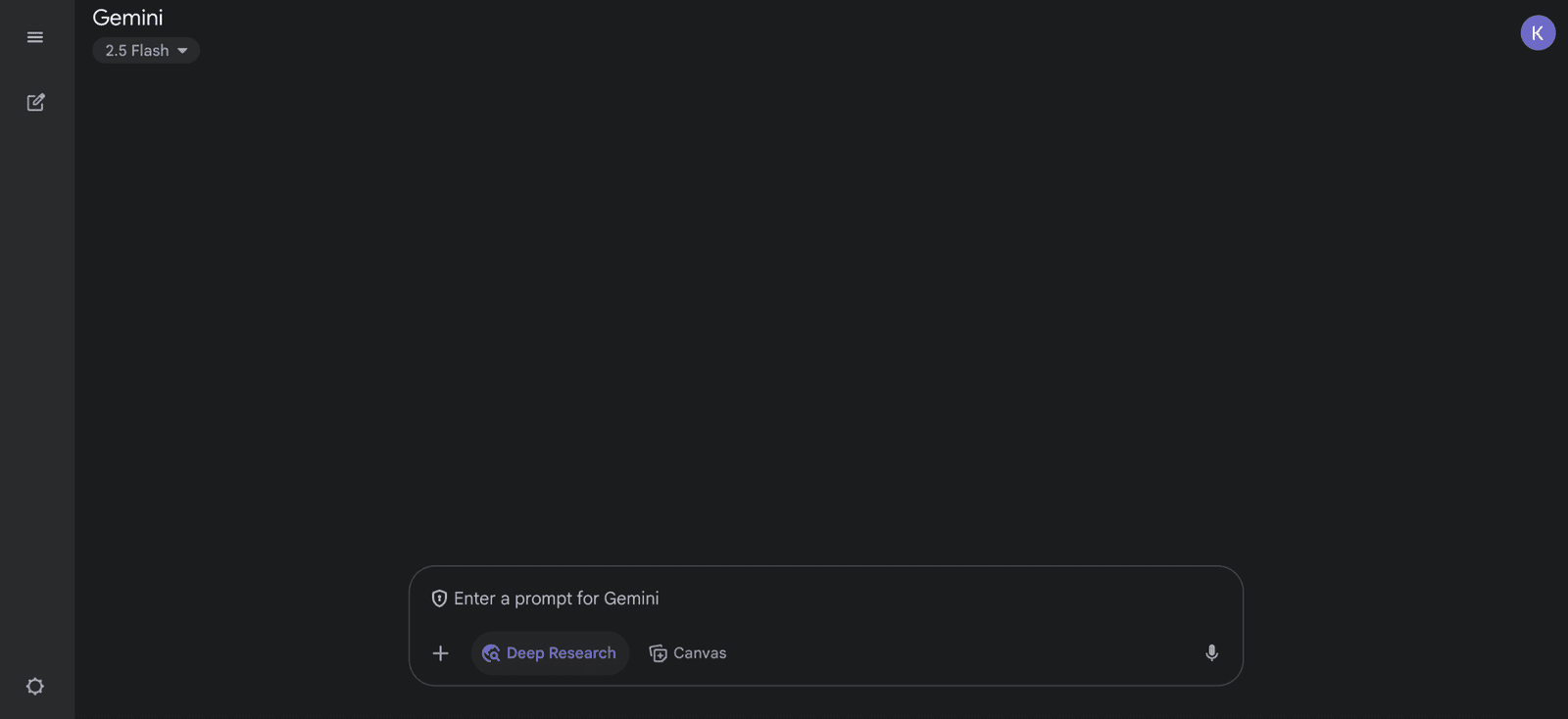Open the 2.5 Flash model dropdown
The width and height of the screenshot is (1568, 719).
coord(146,50)
